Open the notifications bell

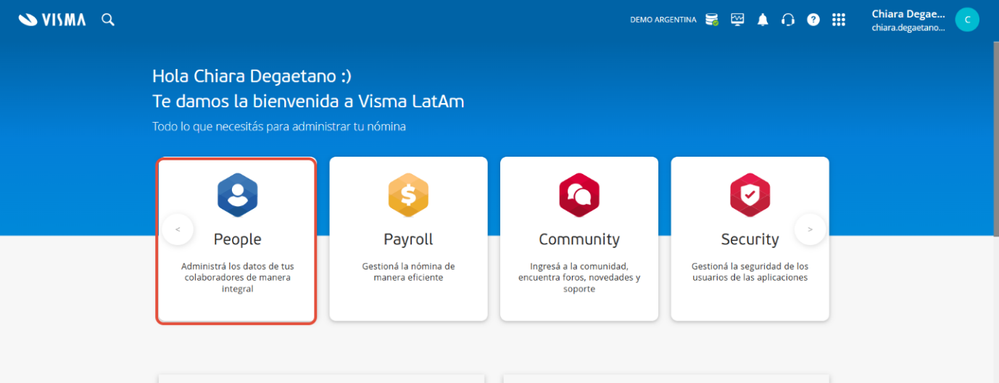763,20
